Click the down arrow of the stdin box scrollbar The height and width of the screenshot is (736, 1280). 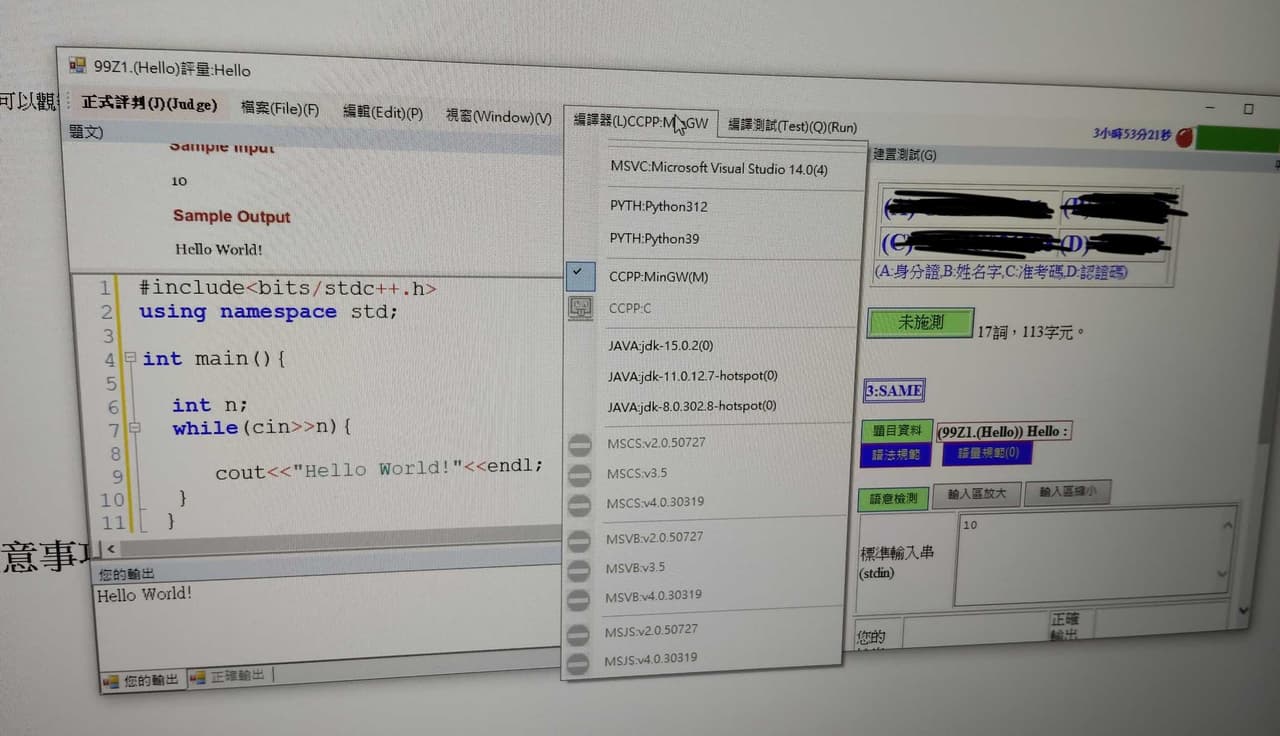[x=1221, y=575]
